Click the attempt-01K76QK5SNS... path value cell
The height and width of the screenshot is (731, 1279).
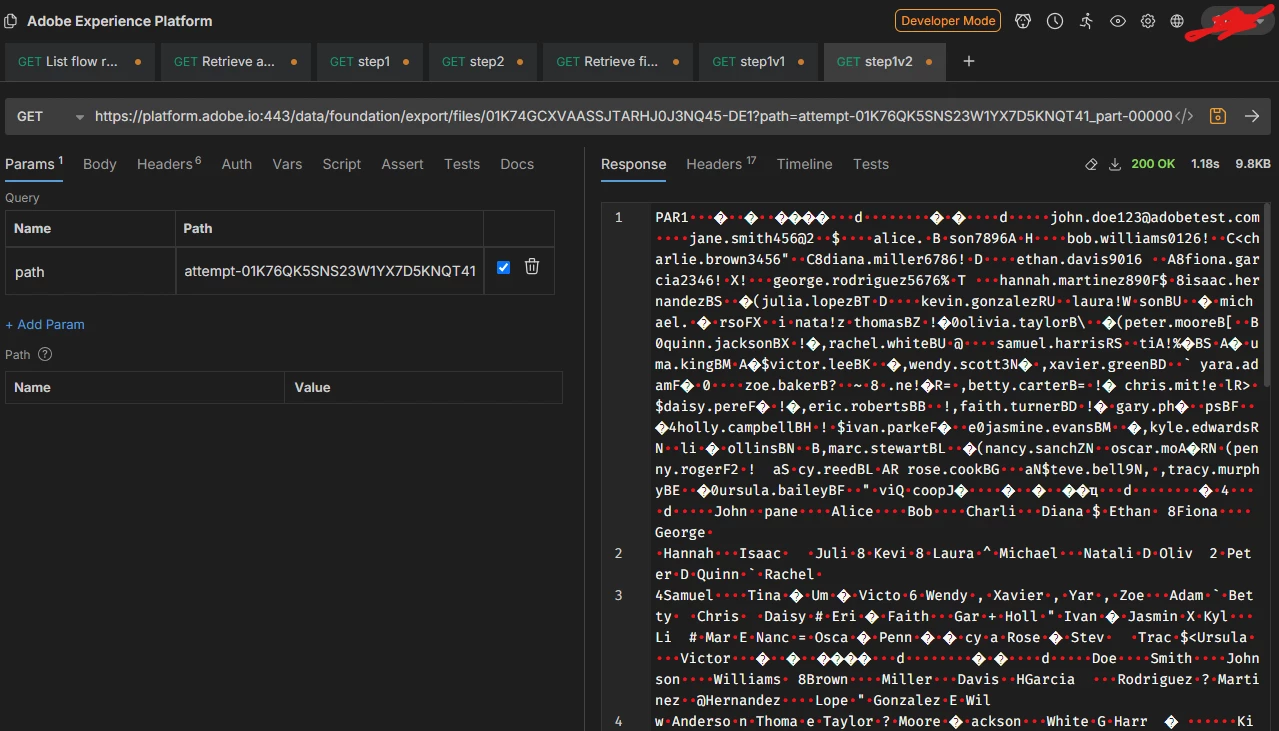(x=330, y=271)
